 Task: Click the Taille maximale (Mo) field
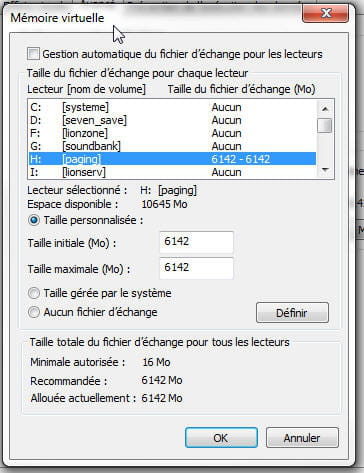pos(196,268)
